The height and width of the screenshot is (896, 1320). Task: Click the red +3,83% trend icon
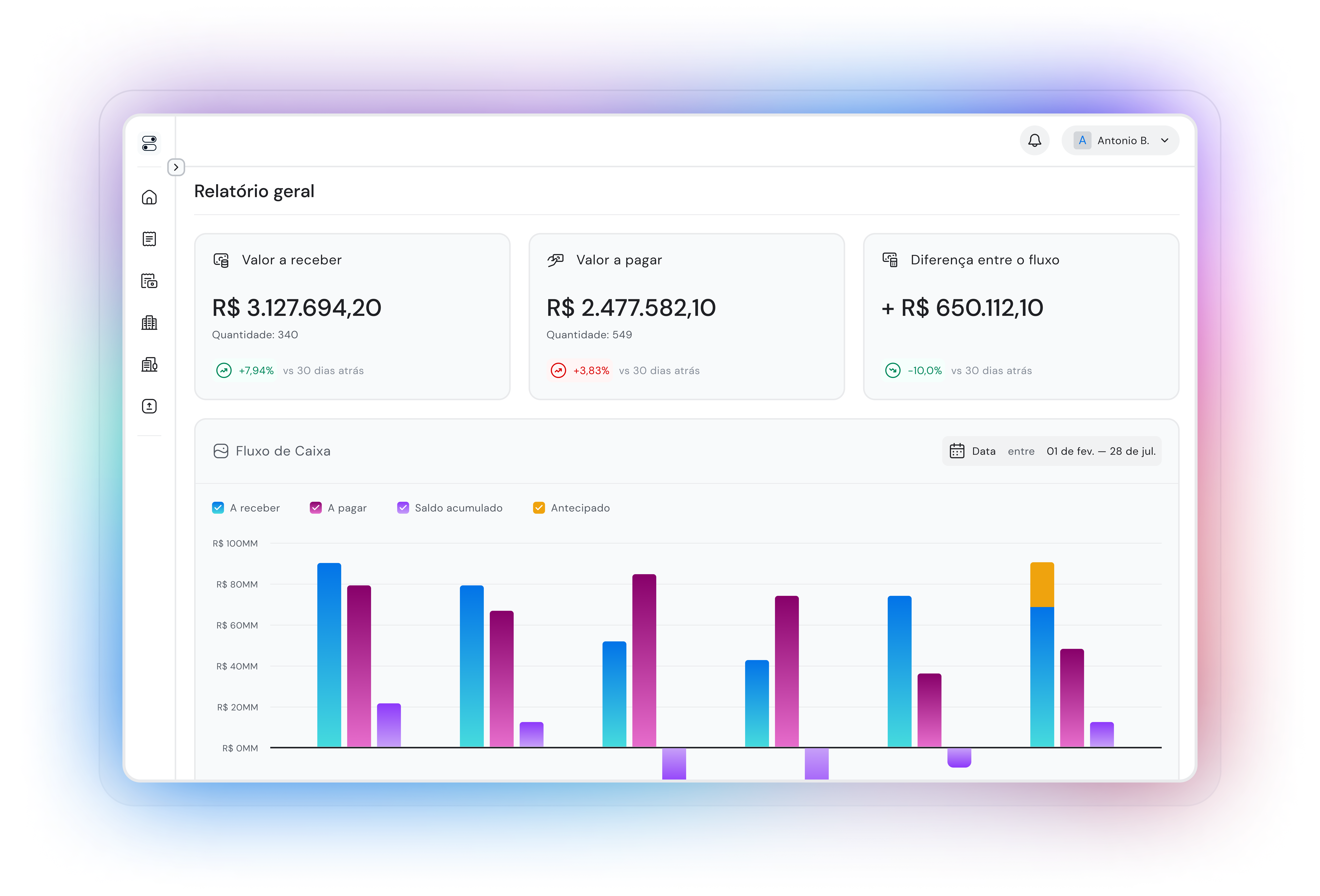(558, 371)
